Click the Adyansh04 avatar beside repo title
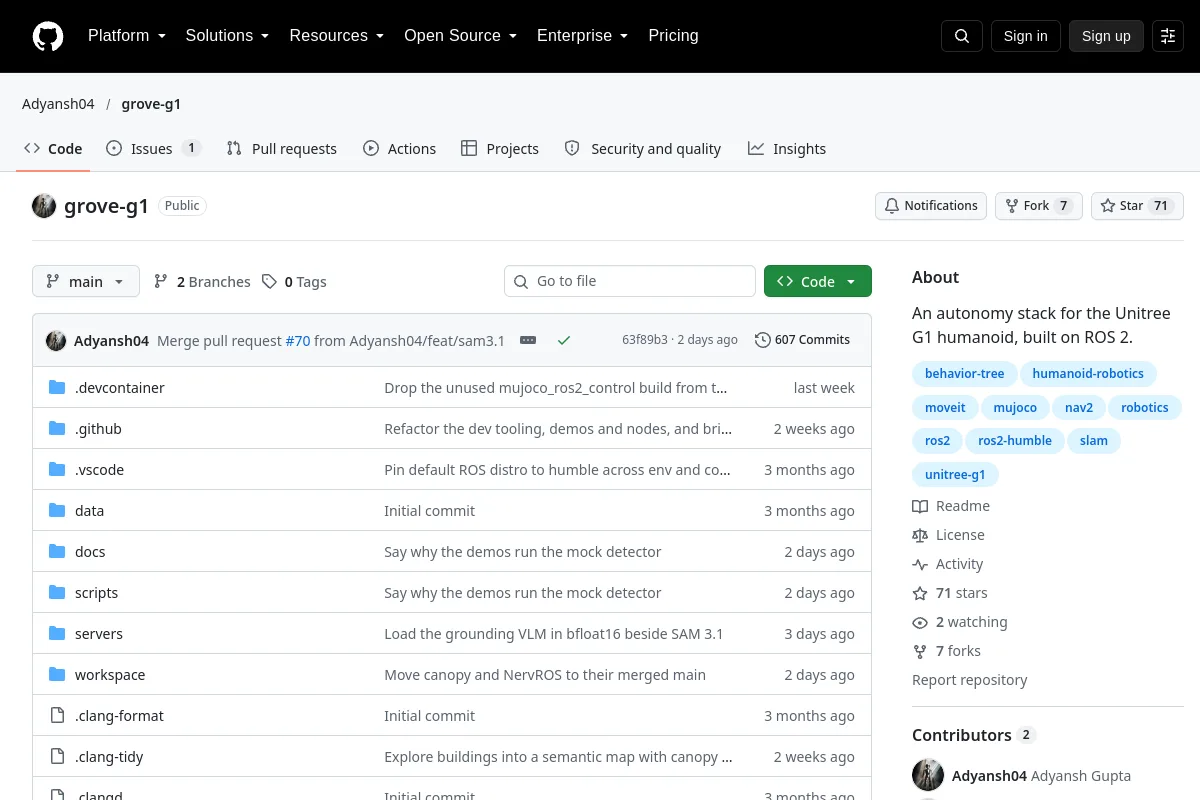Screen dimensions: 1200x800 click(44, 206)
